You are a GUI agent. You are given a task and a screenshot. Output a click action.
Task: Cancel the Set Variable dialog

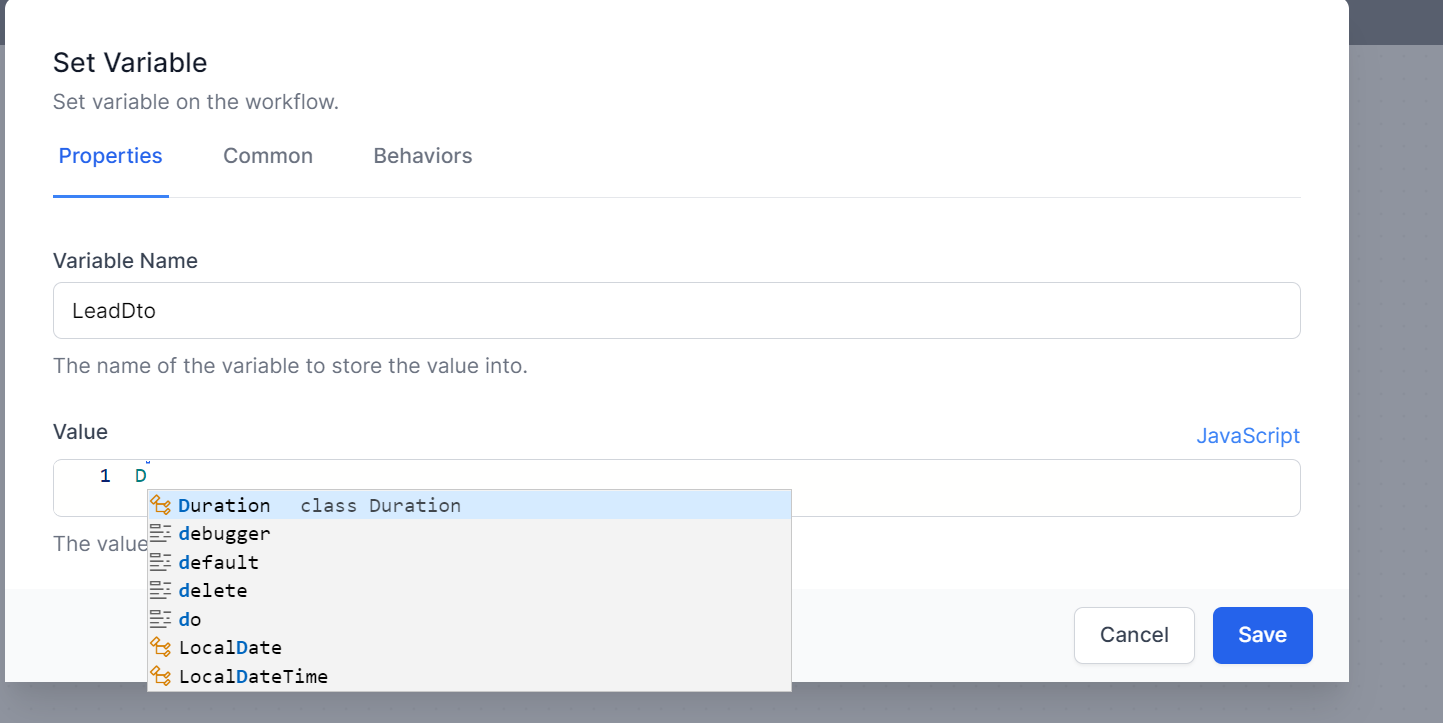(x=1134, y=635)
